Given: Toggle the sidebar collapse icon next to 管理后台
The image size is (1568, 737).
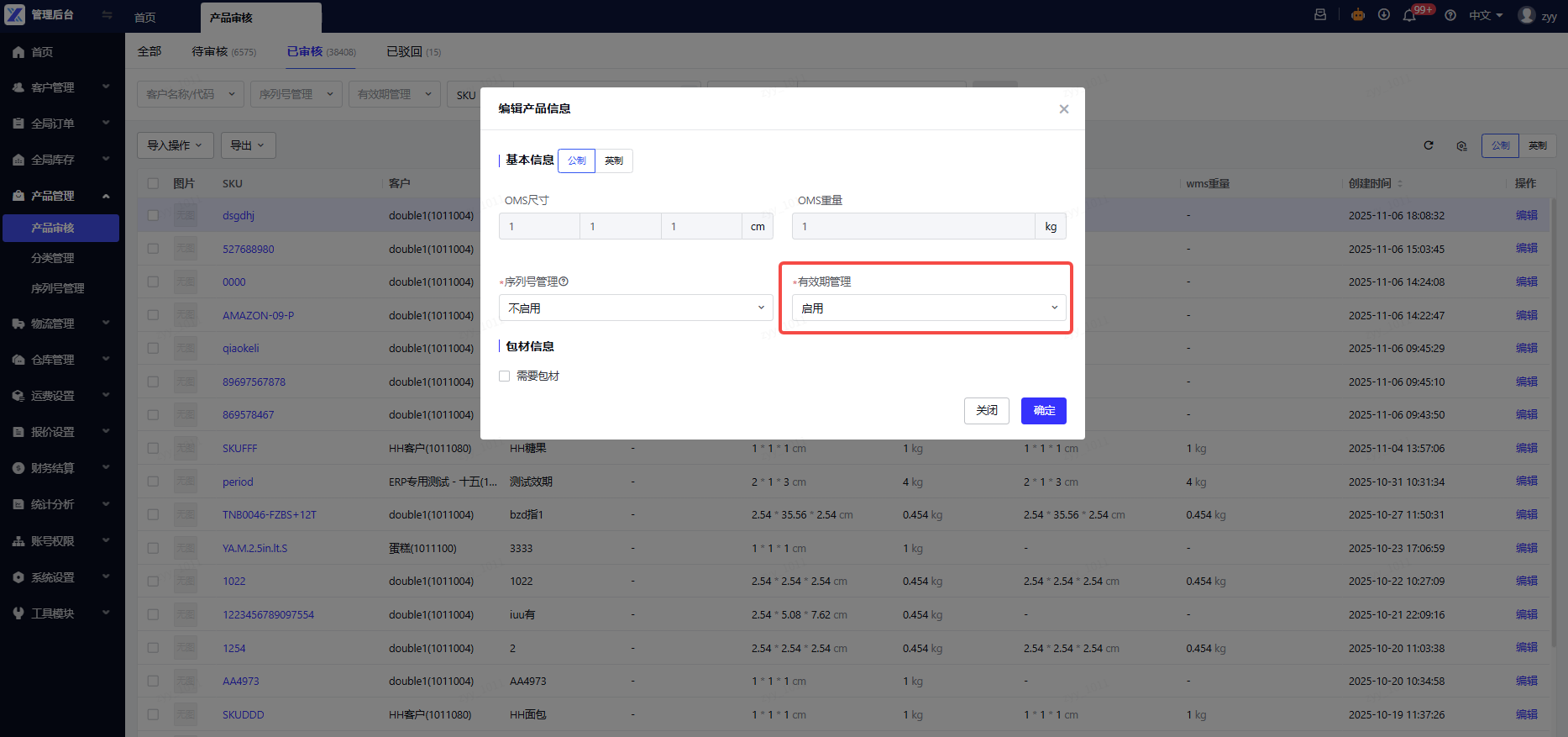Looking at the screenshot, I should (x=107, y=15).
